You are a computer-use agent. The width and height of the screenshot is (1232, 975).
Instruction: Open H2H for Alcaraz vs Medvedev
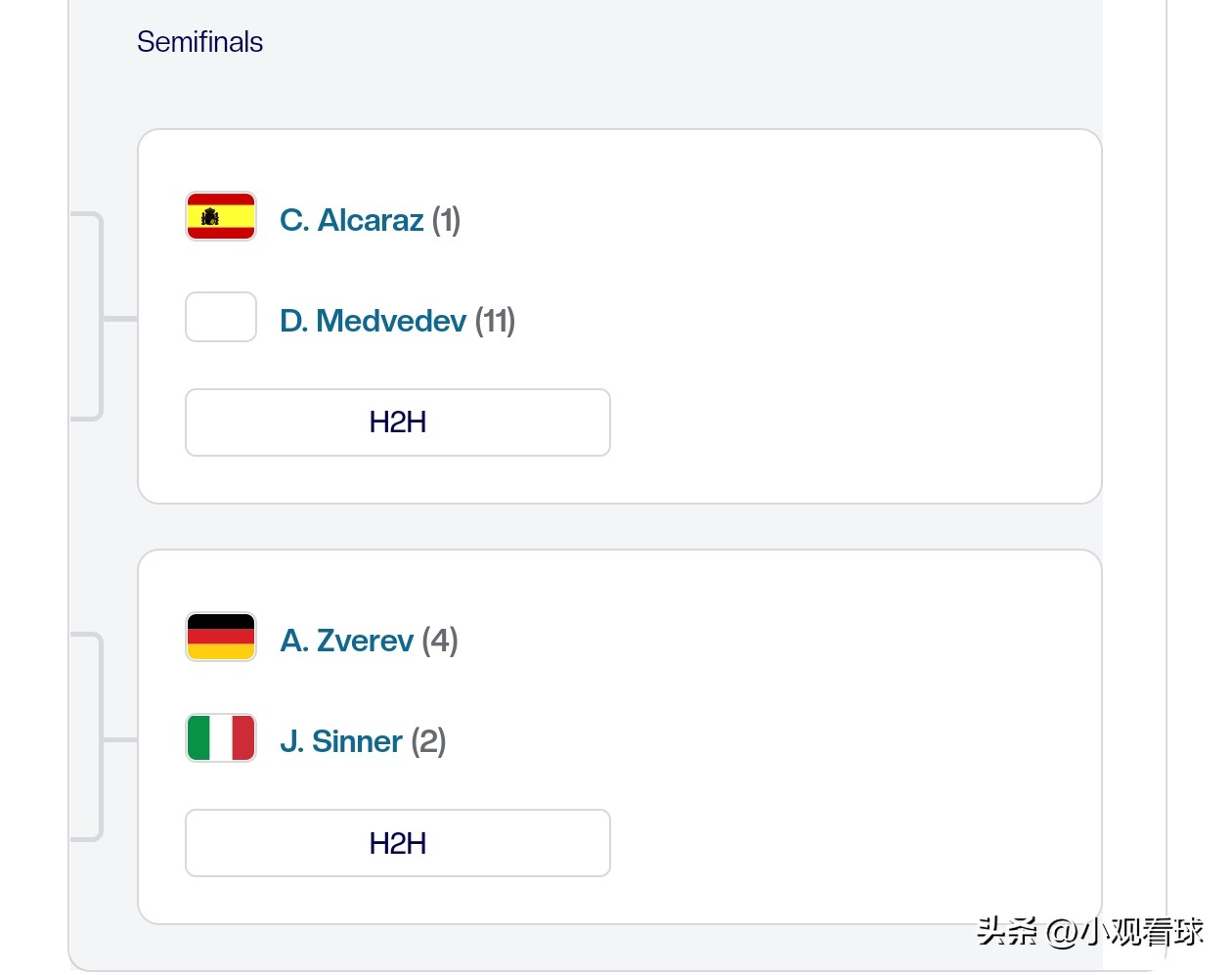(397, 422)
